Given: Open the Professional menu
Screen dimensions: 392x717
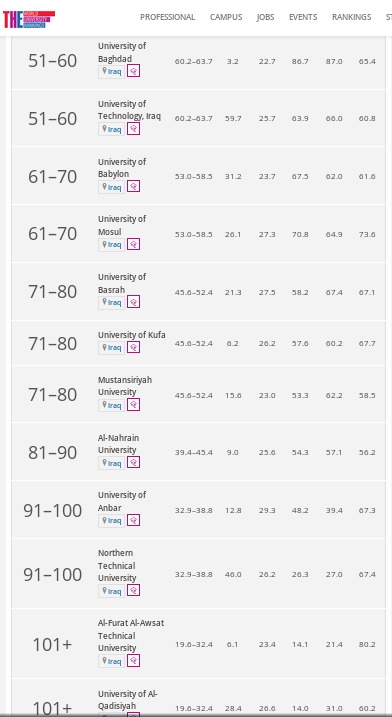Looking at the screenshot, I should coord(167,17).
